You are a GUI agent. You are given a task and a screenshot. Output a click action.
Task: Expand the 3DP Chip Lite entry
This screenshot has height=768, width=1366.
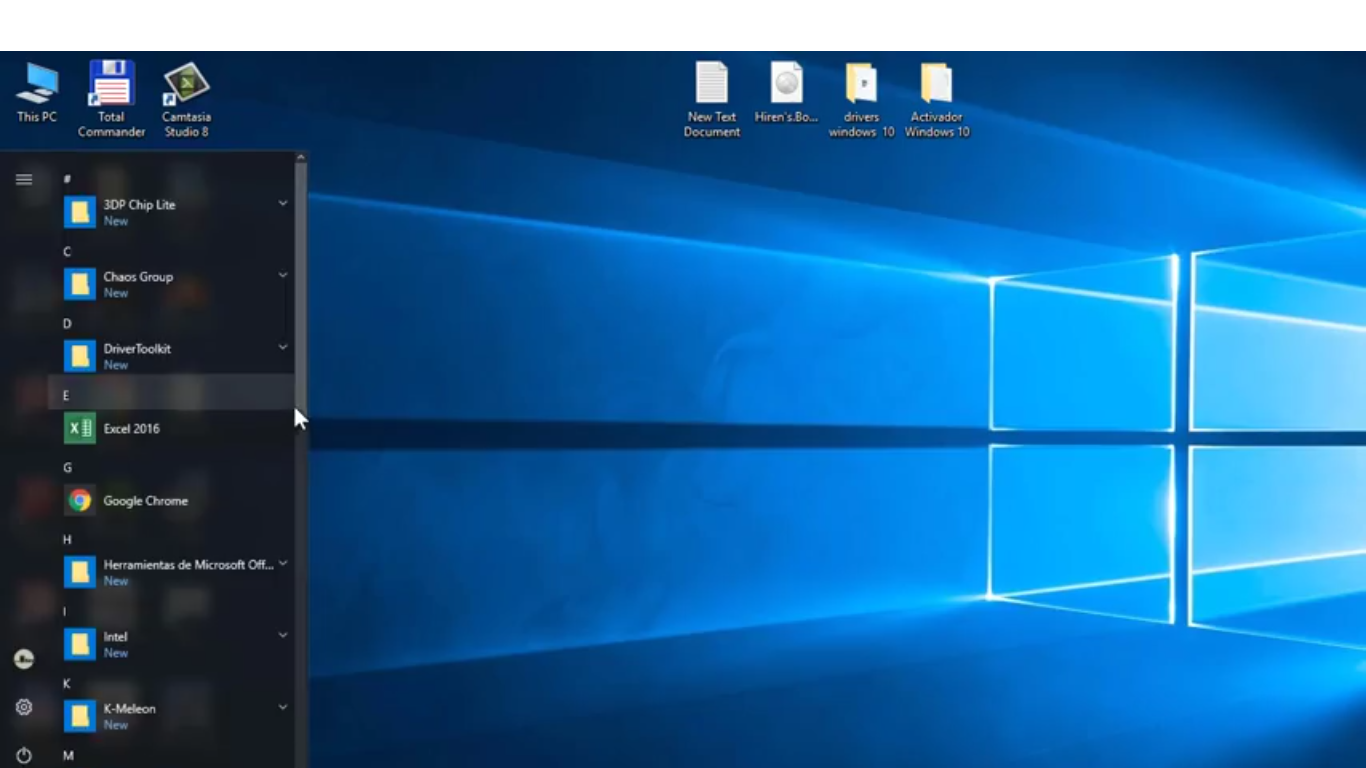click(283, 203)
